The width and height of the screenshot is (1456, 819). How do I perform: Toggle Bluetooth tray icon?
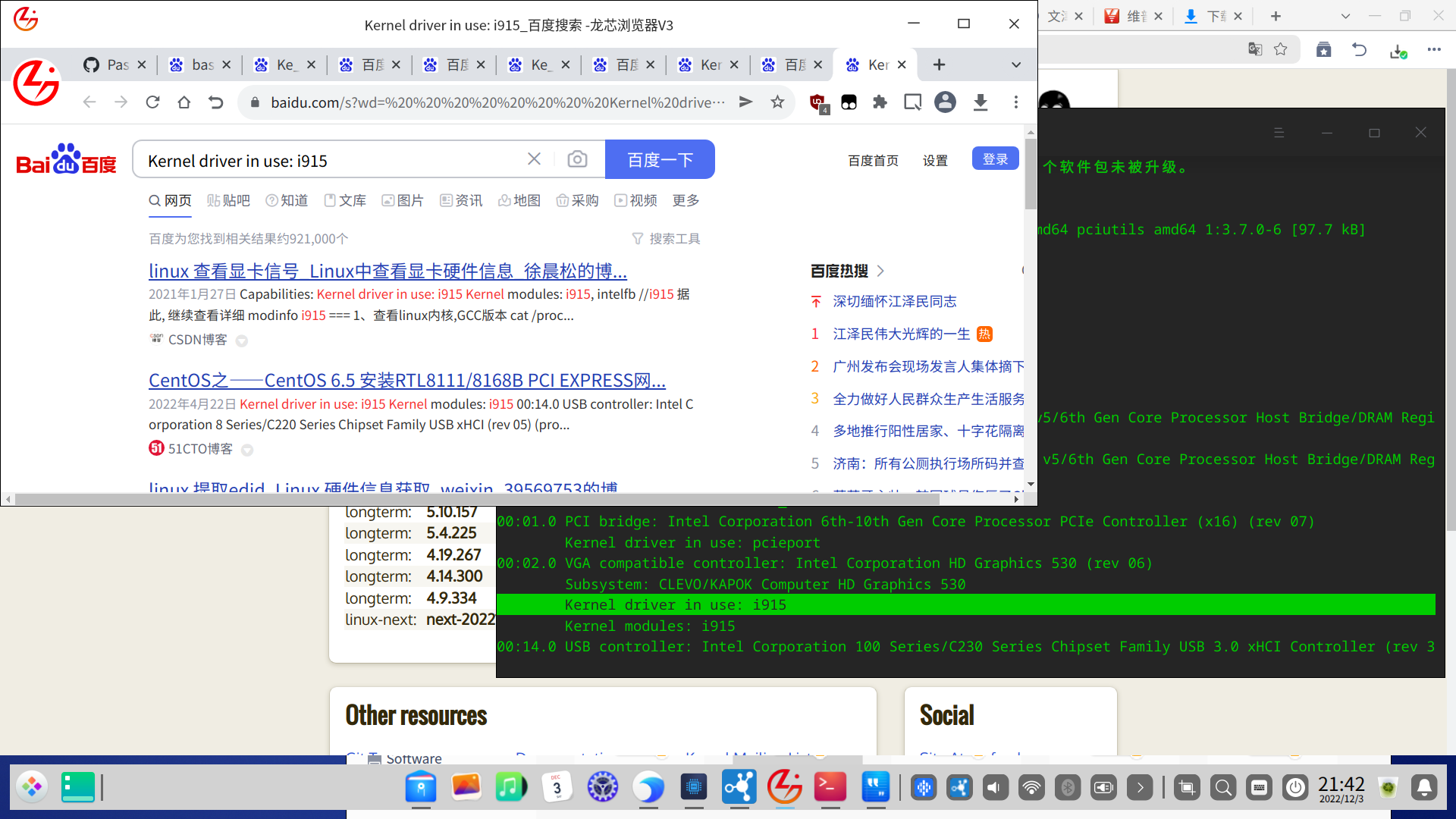[x=1068, y=788]
